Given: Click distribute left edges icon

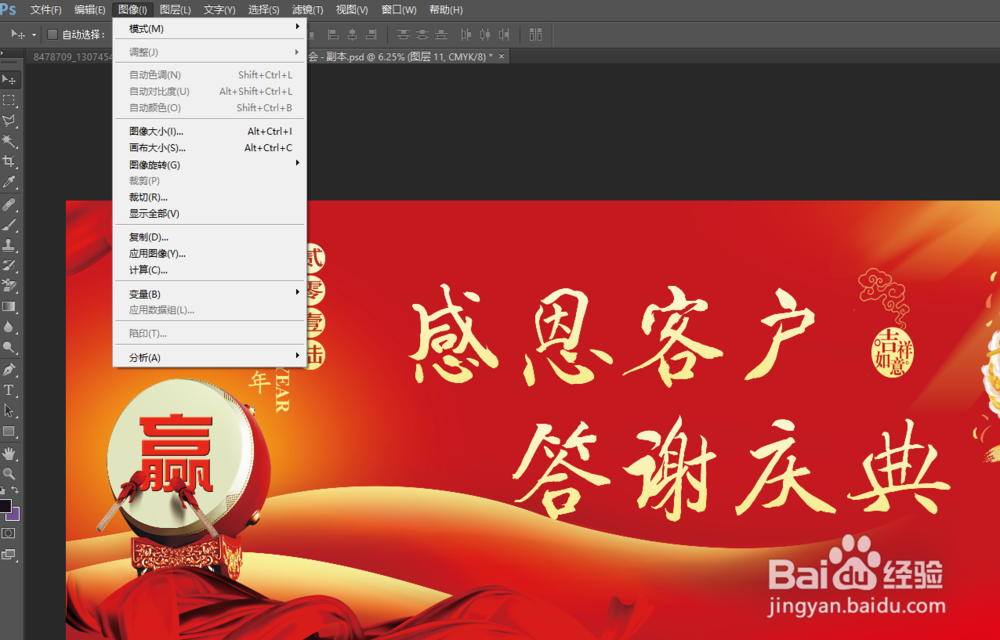Looking at the screenshot, I should (466, 34).
